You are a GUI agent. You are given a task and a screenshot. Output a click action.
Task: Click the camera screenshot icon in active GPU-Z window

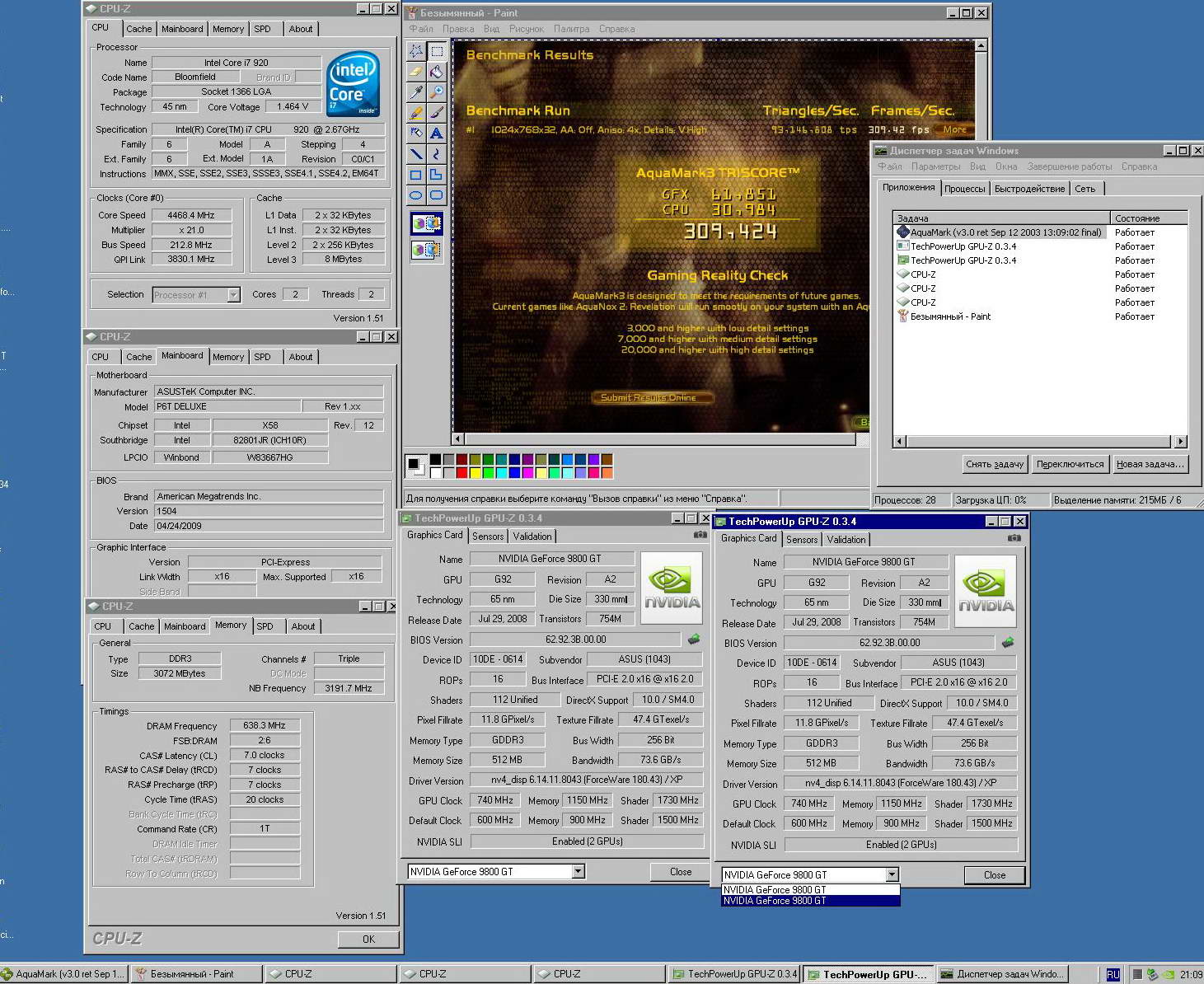1014,538
